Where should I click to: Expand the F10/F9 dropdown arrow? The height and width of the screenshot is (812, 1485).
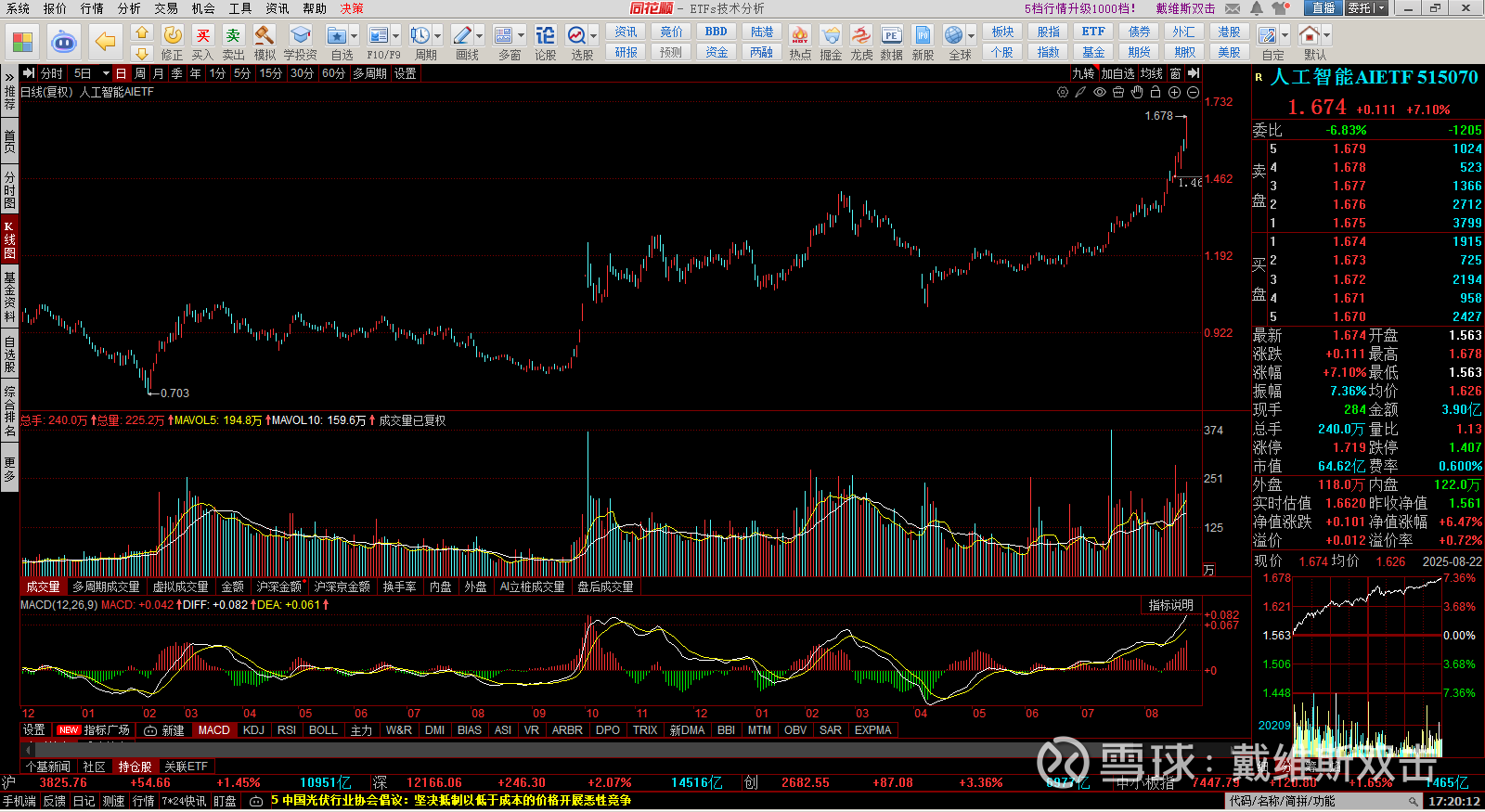(x=395, y=36)
